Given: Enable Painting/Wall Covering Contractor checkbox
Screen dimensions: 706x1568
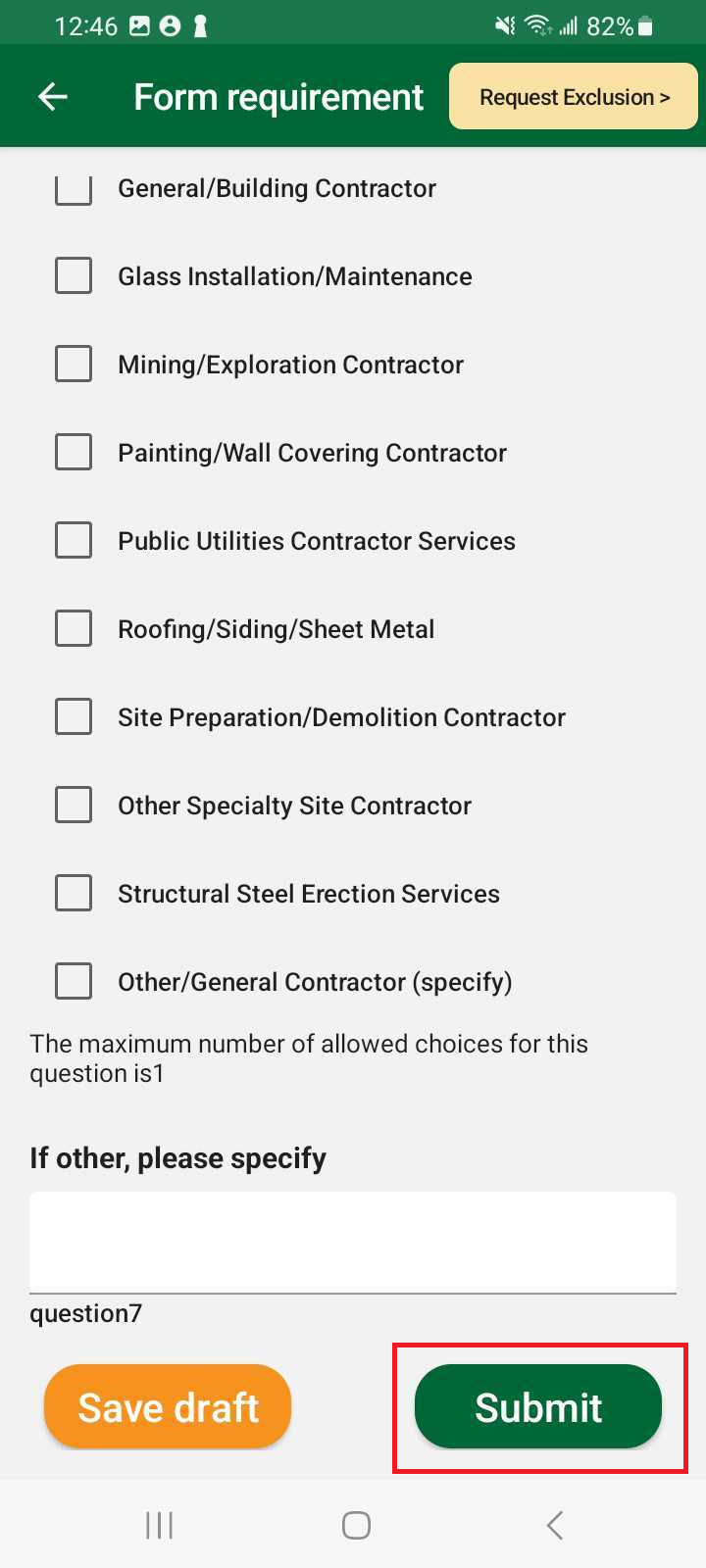Looking at the screenshot, I should (74, 453).
